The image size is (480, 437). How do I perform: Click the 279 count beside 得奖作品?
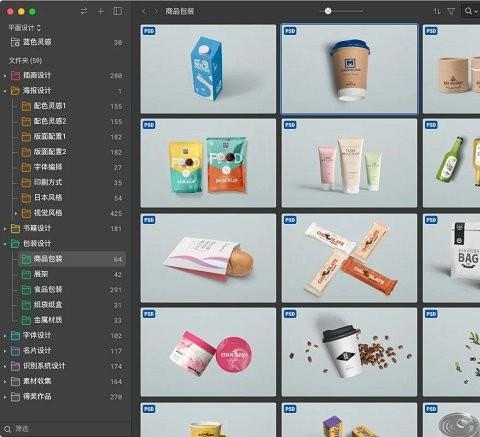pyautogui.click(x=116, y=397)
